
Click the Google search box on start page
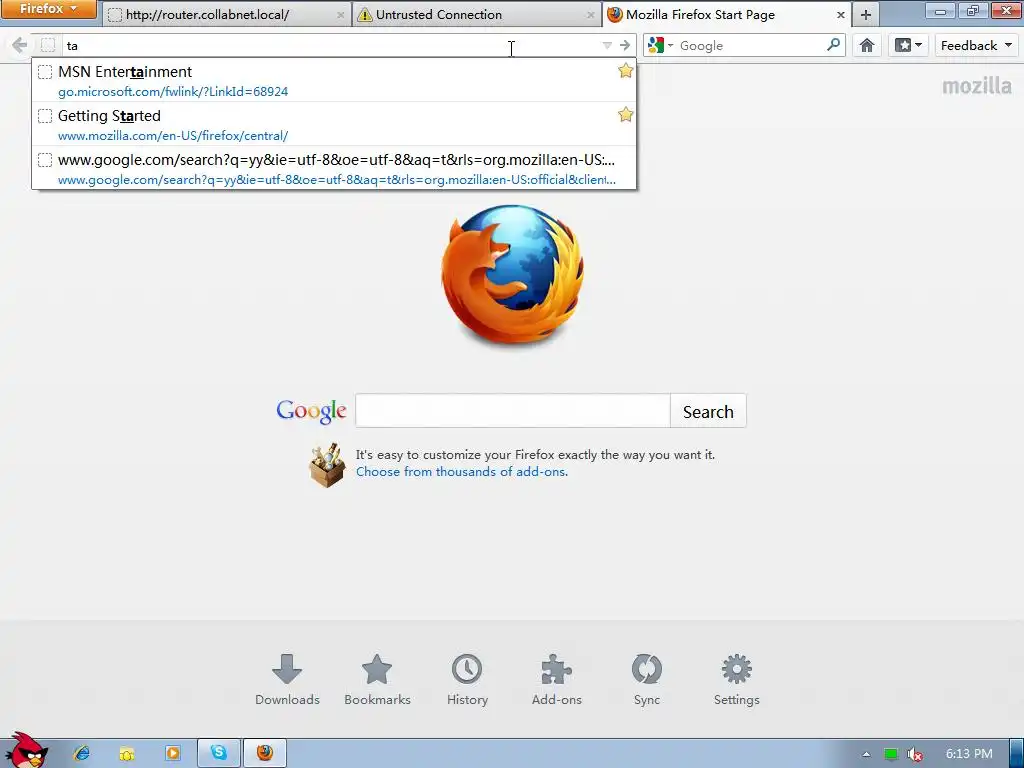point(513,411)
